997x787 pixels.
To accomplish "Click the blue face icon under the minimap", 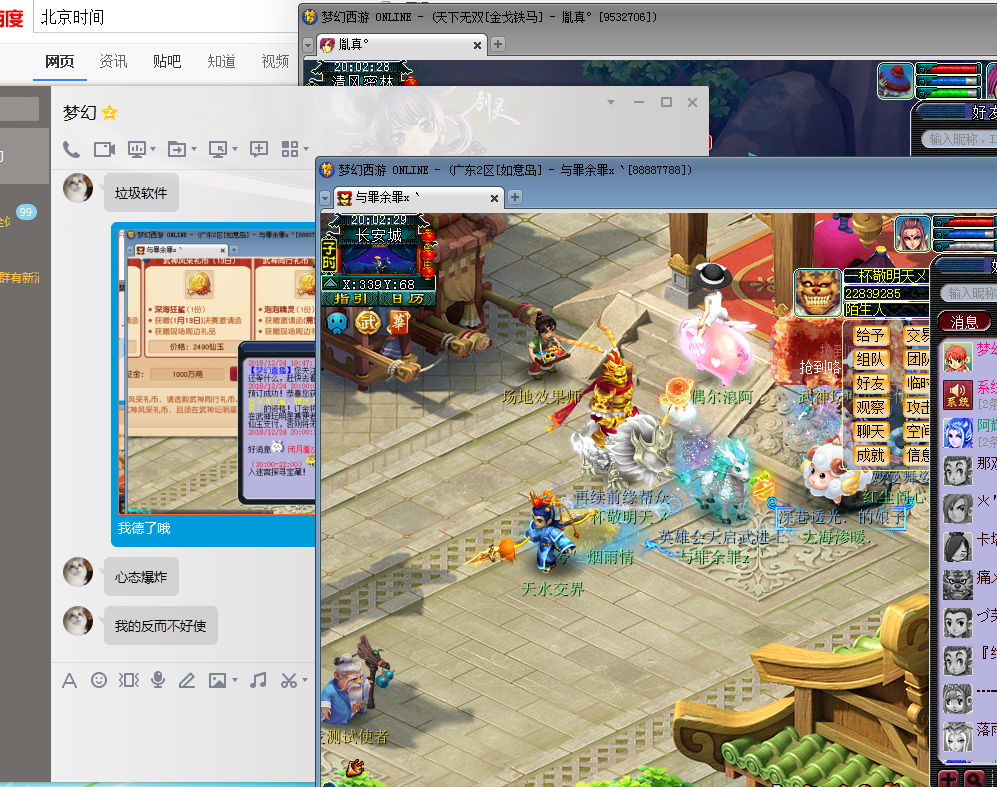I will pos(336,323).
